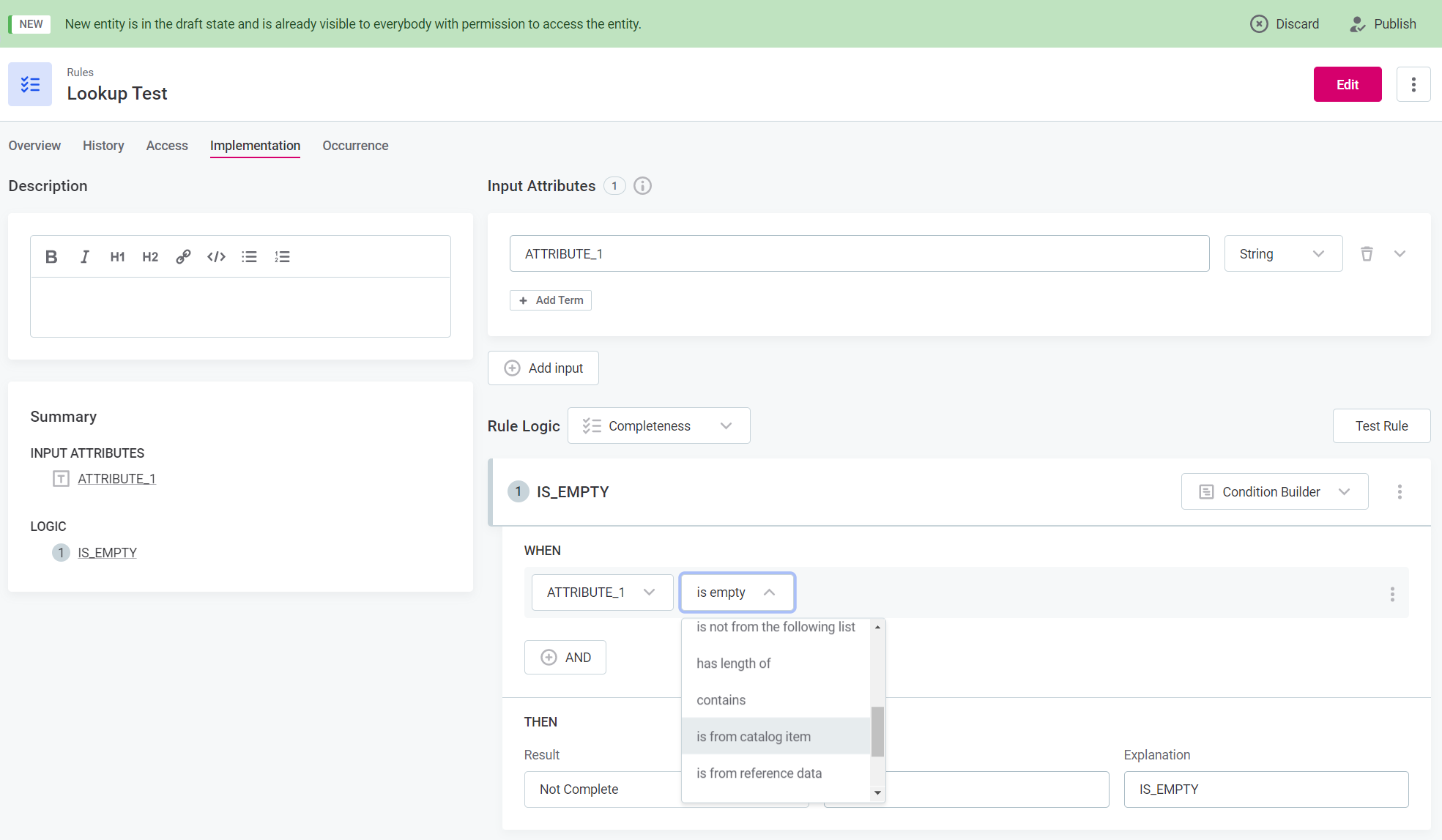
Task: Click the Publish button
Action: (1383, 24)
